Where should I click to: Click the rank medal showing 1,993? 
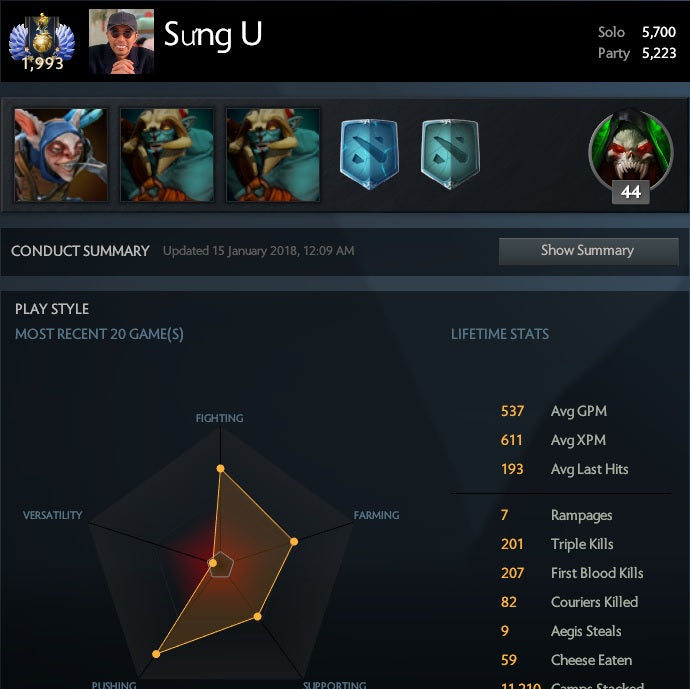pyautogui.click(x=42, y=42)
